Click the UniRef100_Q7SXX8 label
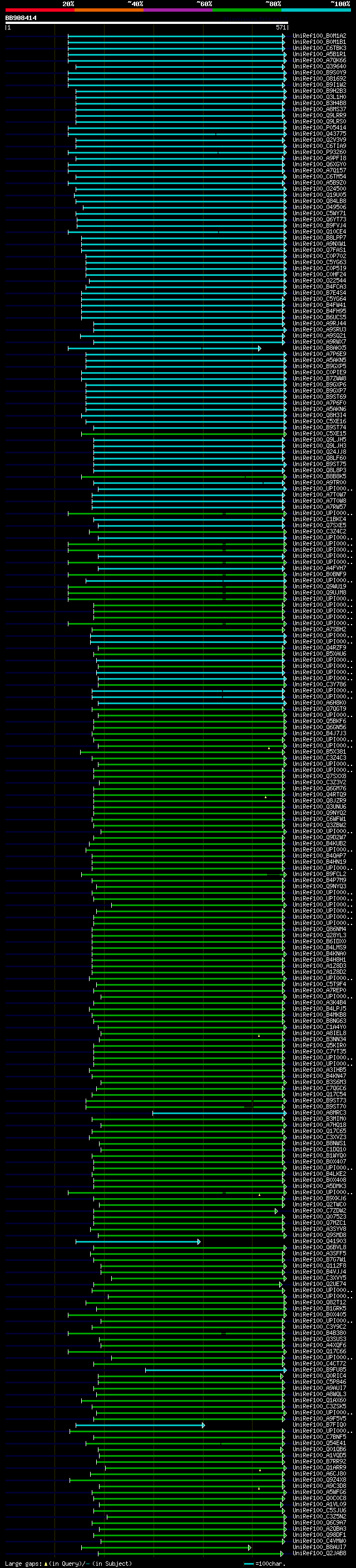Screen dimensions: 356x1568 [319, 775]
